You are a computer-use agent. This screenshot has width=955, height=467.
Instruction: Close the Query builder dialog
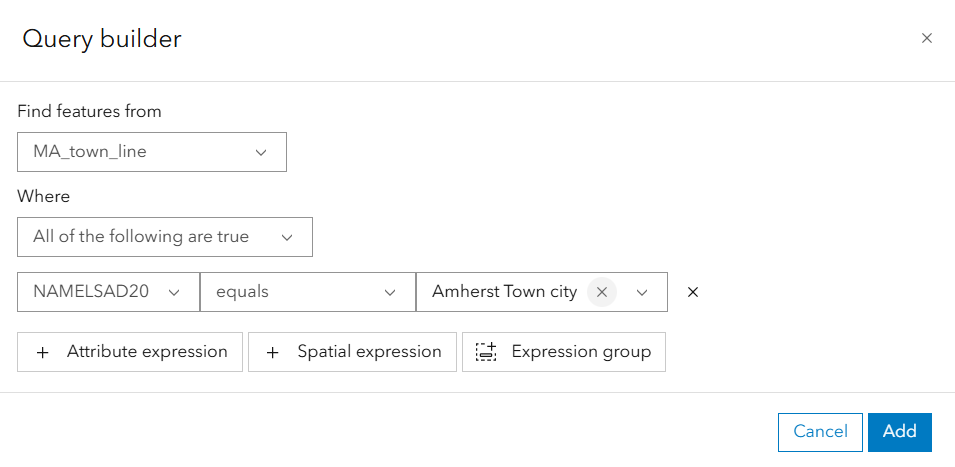pyautogui.click(x=926, y=38)
